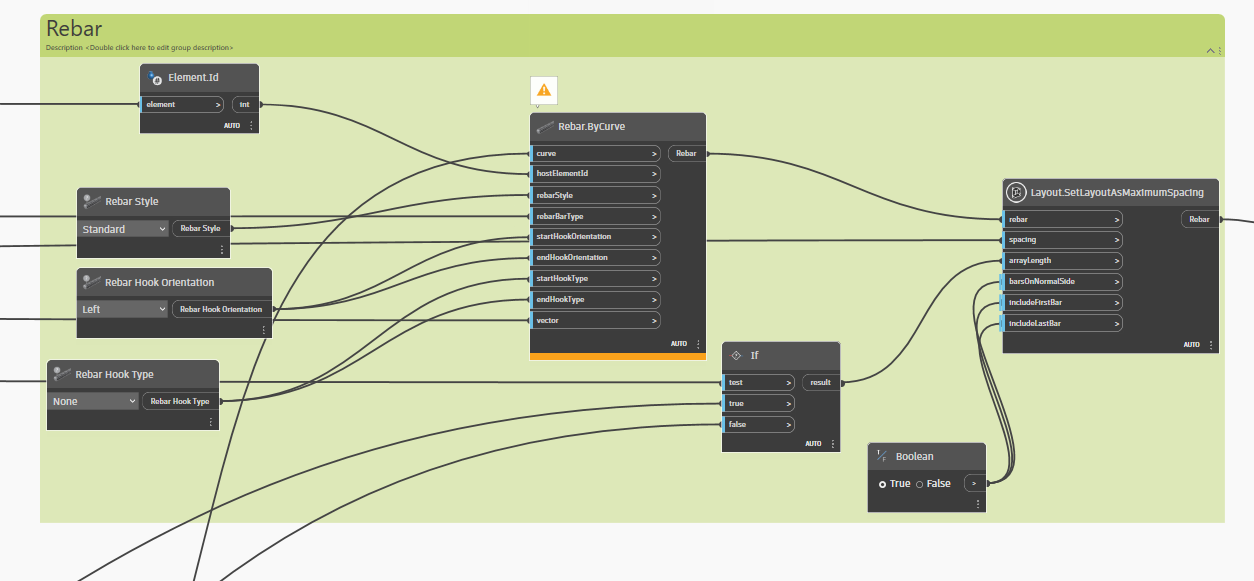The height and width of the screenshot is (581, 1254).
Task: Click the Boolean node icon
Action: [882, 456]
